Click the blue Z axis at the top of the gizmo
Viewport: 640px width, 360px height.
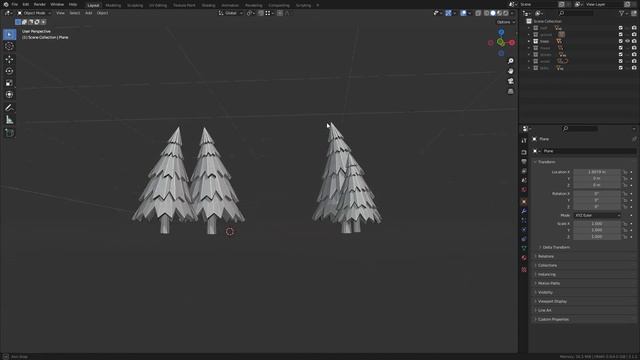click(x=501, y=32)
